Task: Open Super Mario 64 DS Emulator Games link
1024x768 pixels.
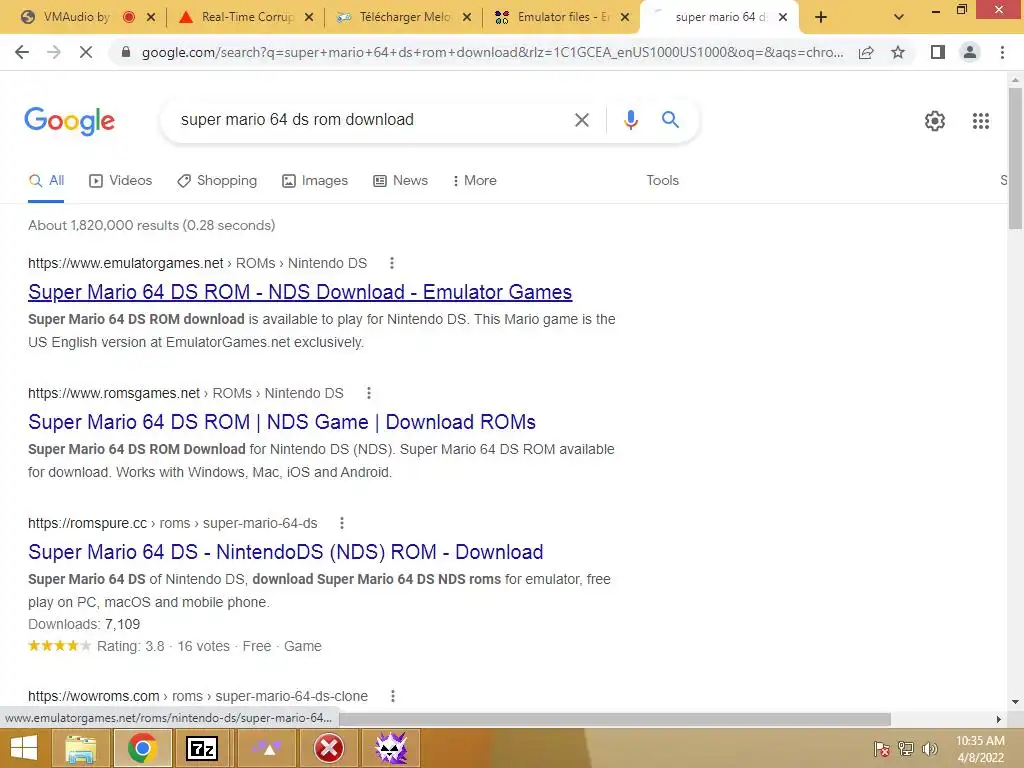Action: click(x=300, y=292)
